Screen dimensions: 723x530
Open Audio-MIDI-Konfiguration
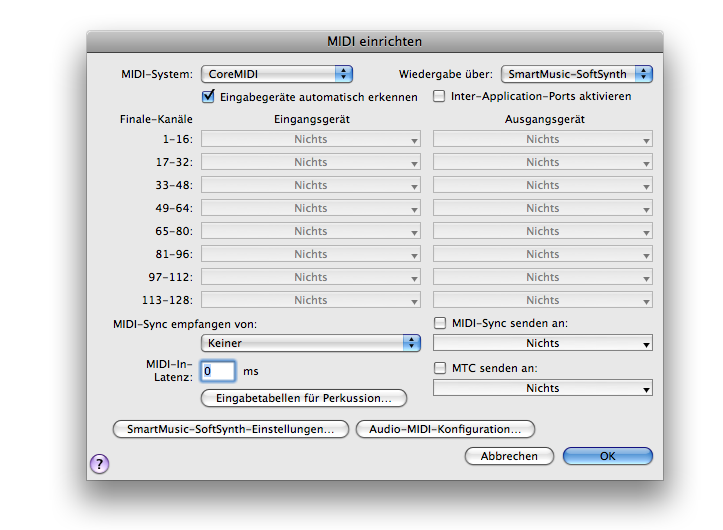(445, 429)
